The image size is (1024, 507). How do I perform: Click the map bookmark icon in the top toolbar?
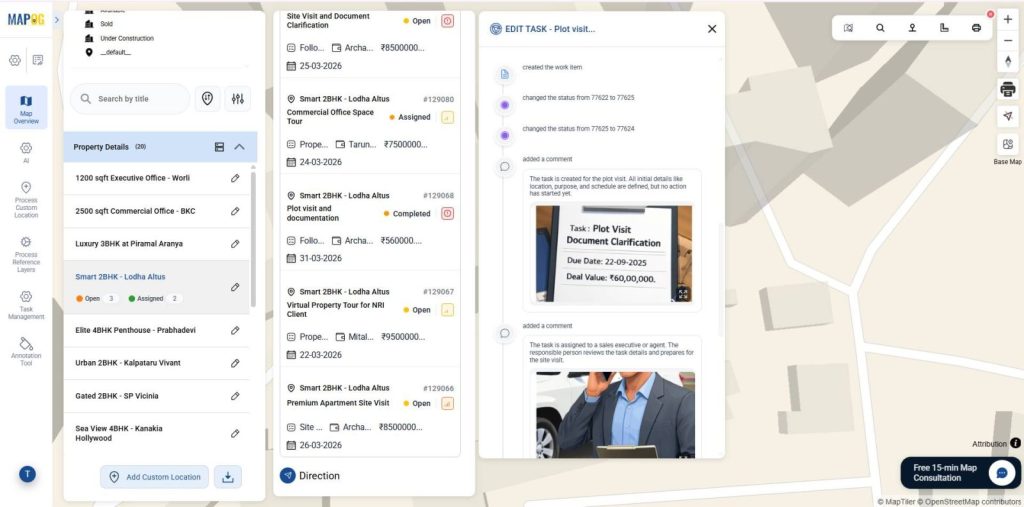(x=848, y=28)
